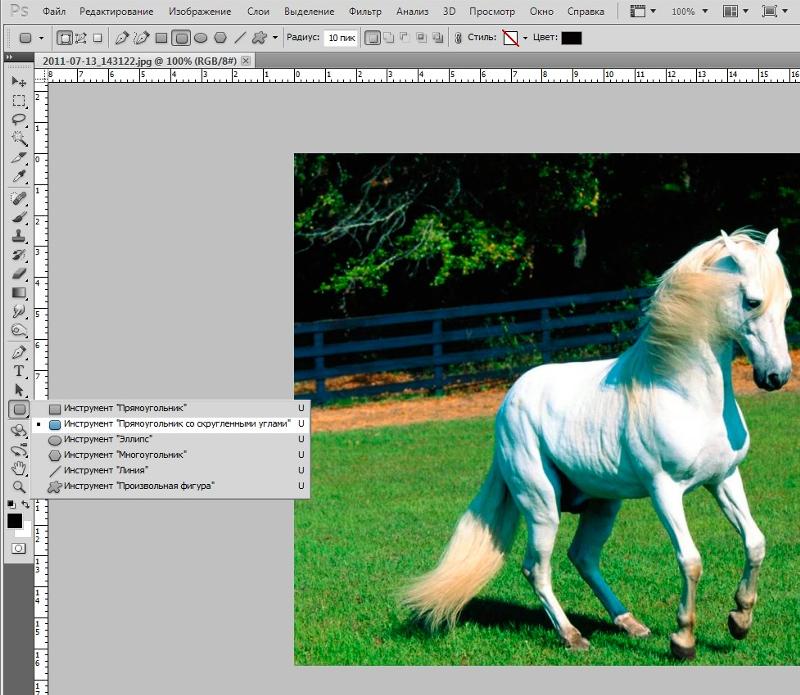The height and width of the screenshot is (695, 800).
Task: Open the Style picker dropdown arrow
Action: click(524, 38)
